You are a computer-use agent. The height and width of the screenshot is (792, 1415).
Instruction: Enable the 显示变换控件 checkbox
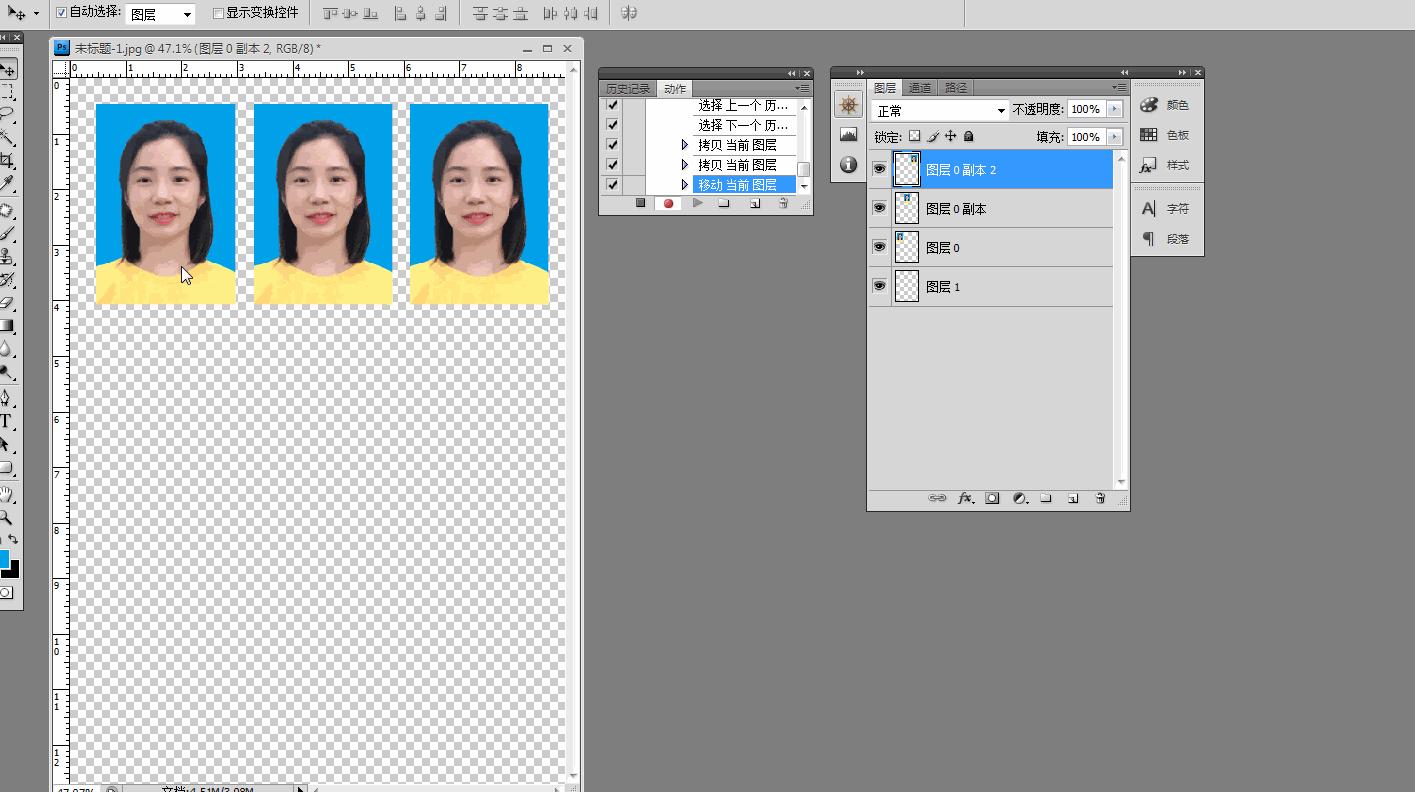pos(217,12)
